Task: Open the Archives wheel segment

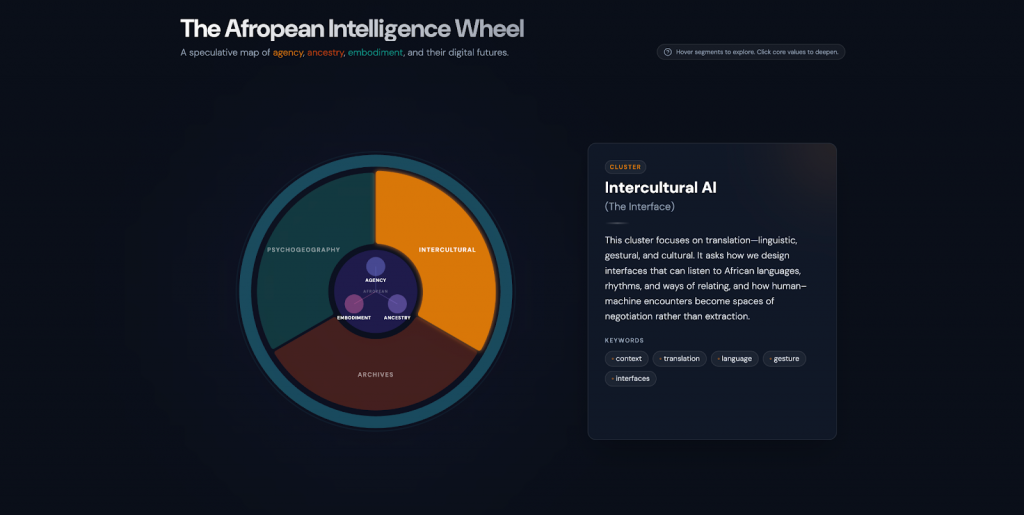Action: point(375,375)
